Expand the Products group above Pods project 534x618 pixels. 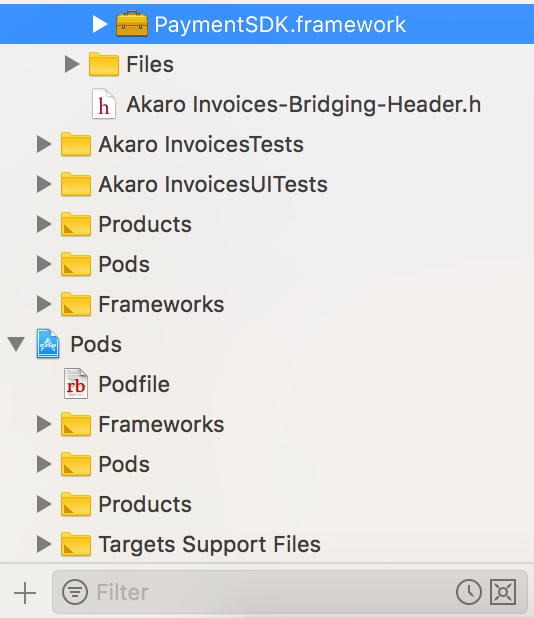coord(44,224)
